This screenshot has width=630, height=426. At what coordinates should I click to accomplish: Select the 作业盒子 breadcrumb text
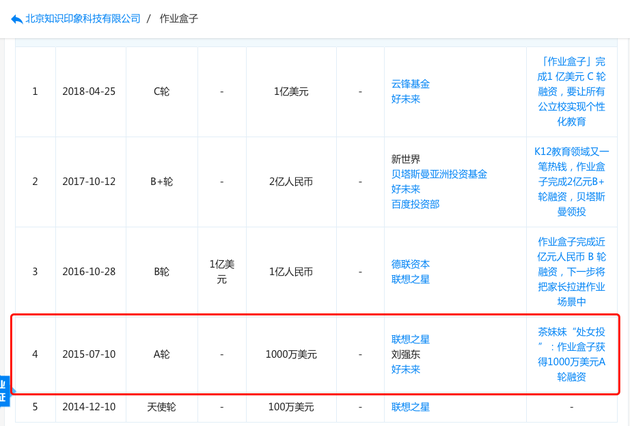[179, 18]
